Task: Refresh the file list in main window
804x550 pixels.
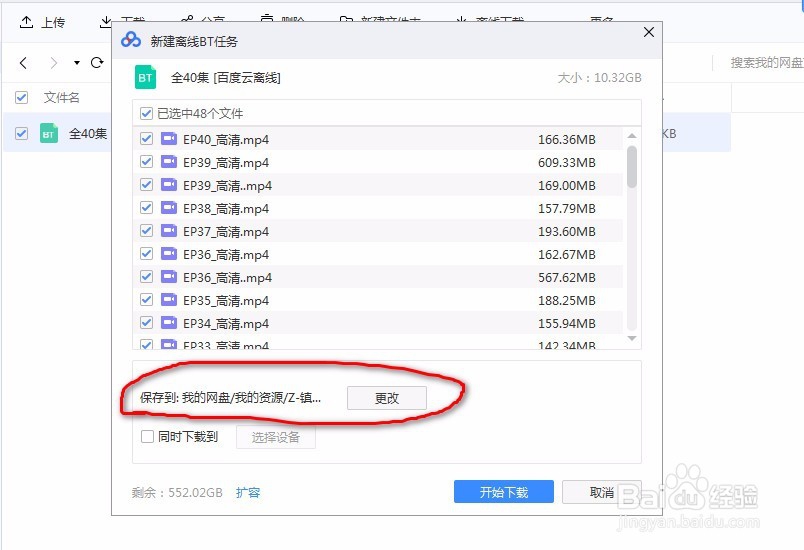Action: pos(97,63)
